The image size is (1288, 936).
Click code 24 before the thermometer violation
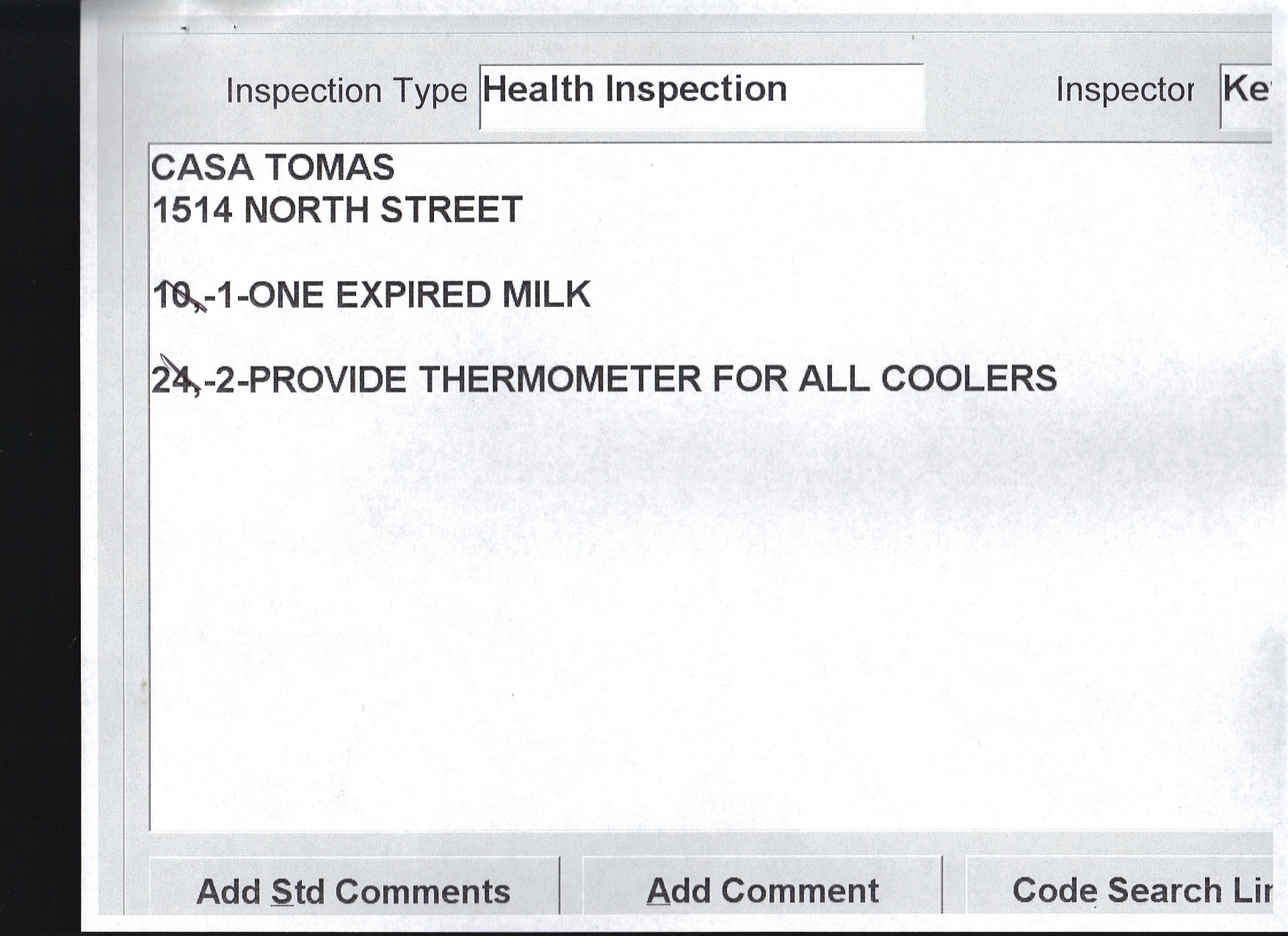tap(173, 380)
